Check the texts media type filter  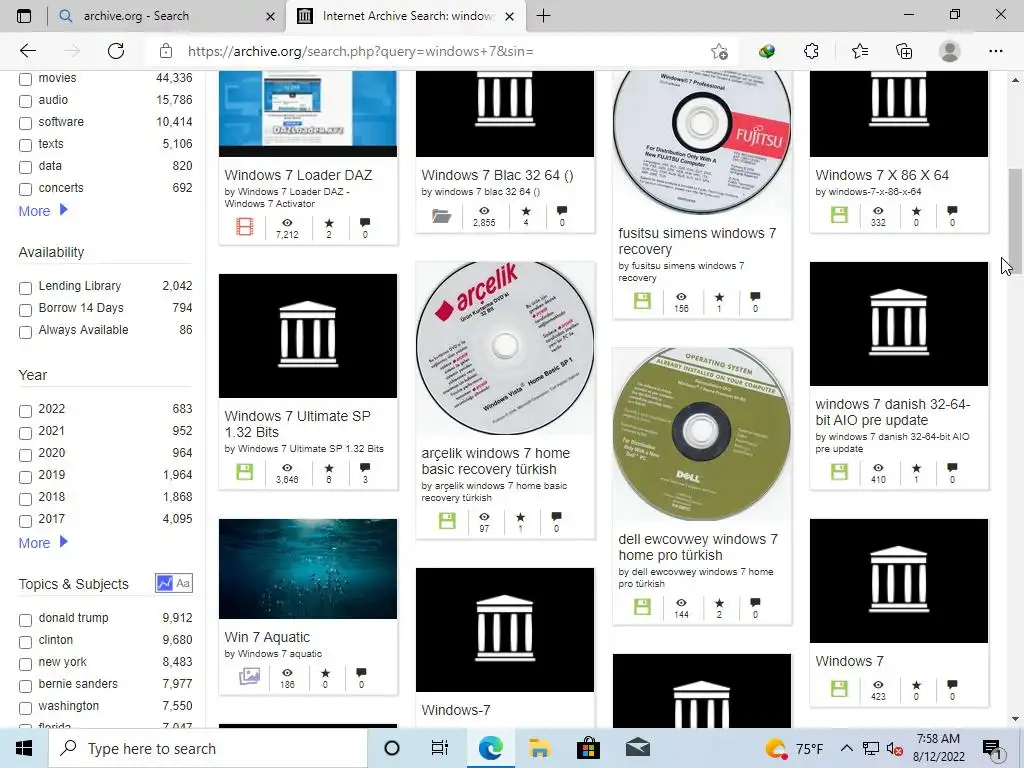coord(25,146)
